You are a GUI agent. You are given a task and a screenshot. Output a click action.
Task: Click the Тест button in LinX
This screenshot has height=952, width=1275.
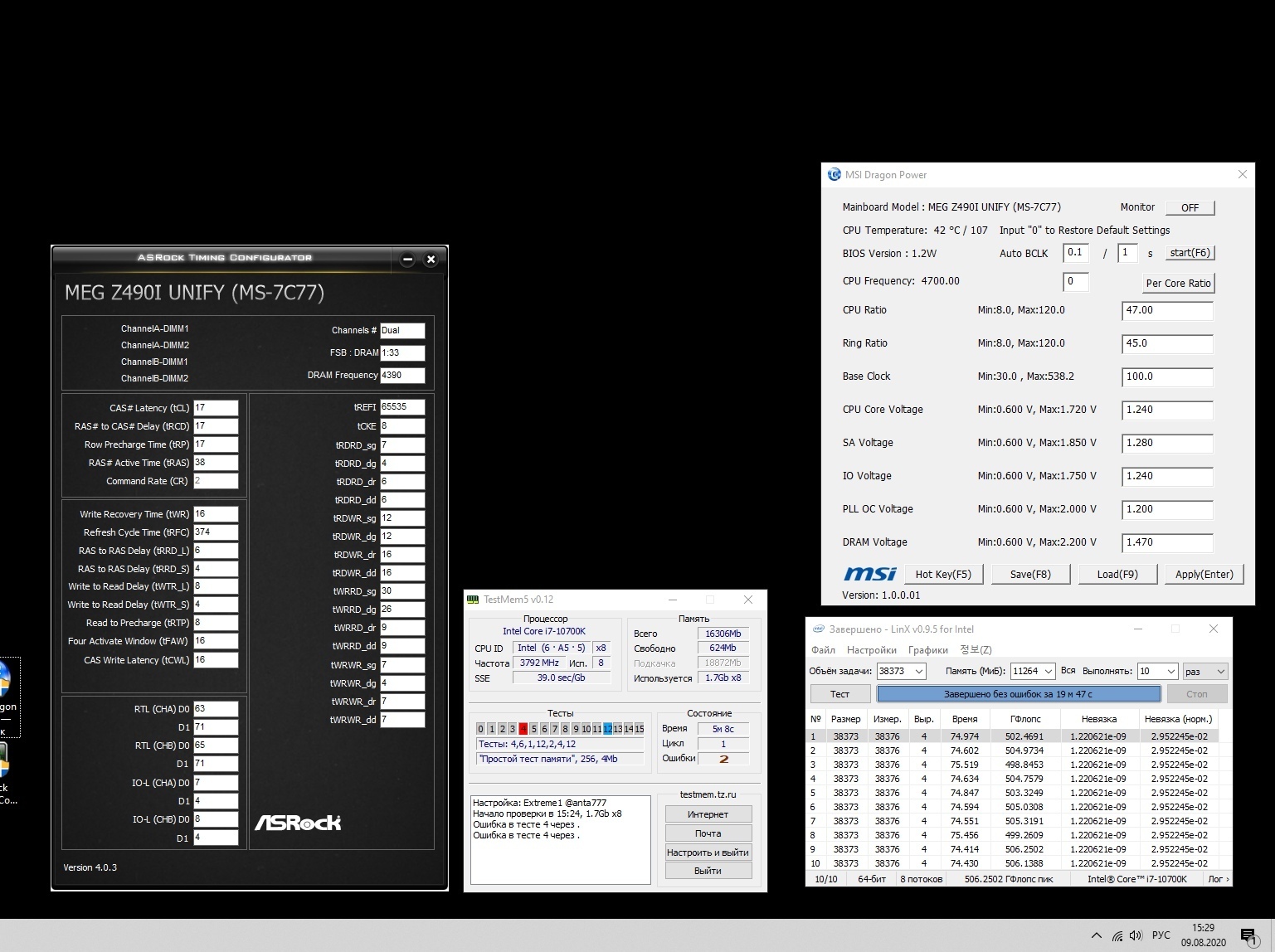click(x=839, y=694)
